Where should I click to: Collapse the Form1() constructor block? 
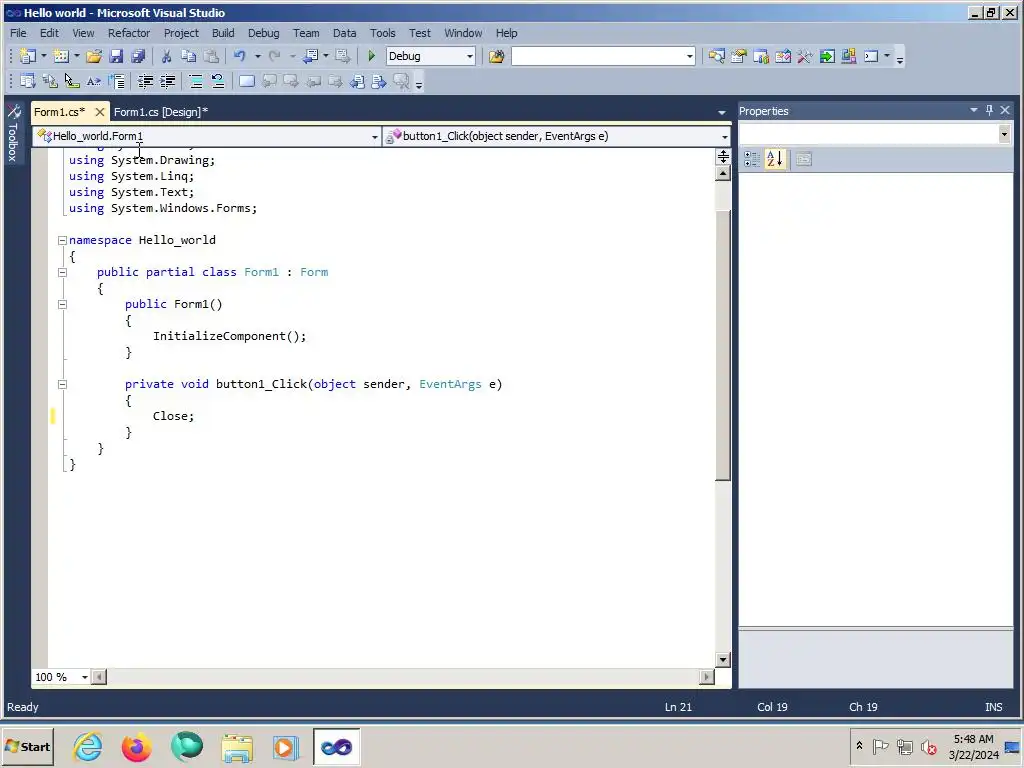62,304
